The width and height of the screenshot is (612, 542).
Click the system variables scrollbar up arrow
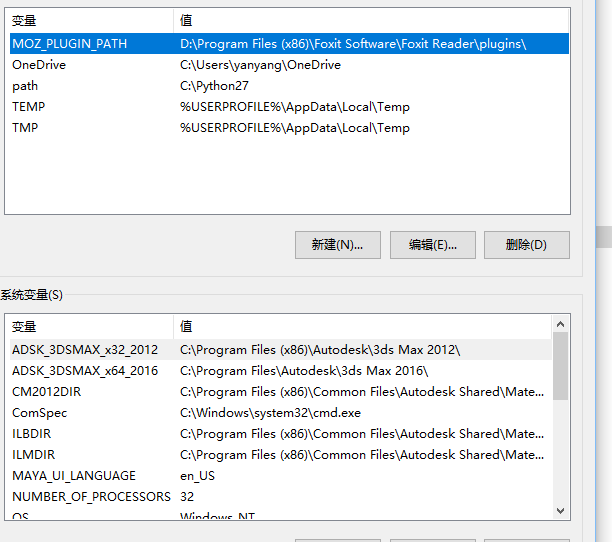pyautogui.click(x=560, y=324)
